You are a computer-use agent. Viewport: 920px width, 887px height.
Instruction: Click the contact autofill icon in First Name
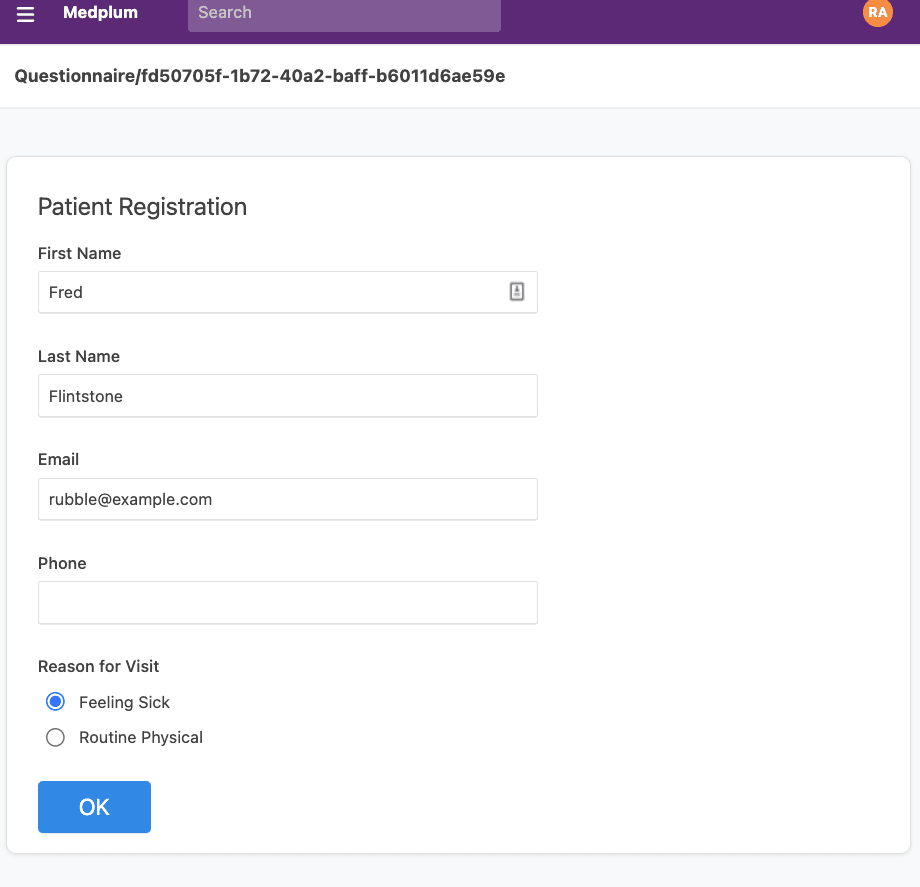516,291
